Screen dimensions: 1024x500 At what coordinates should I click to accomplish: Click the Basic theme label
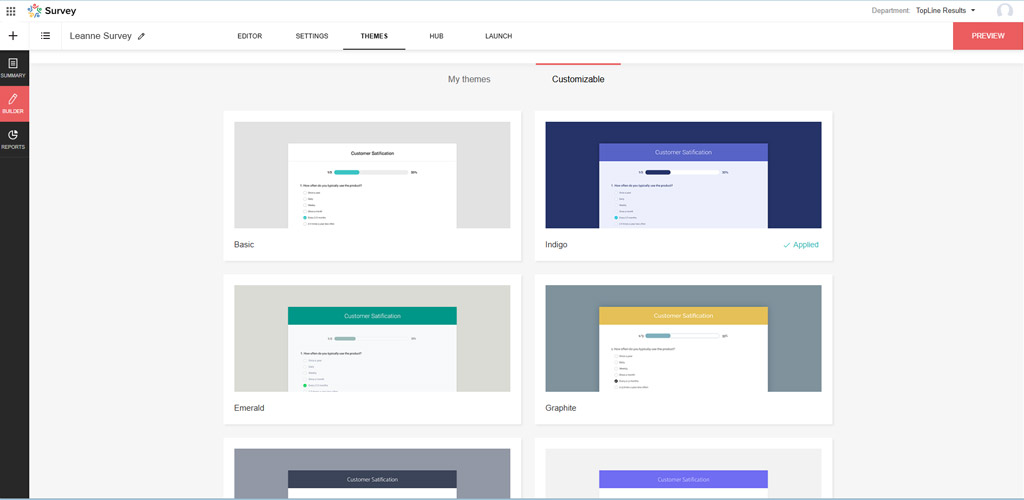click(x=244, y=245)
